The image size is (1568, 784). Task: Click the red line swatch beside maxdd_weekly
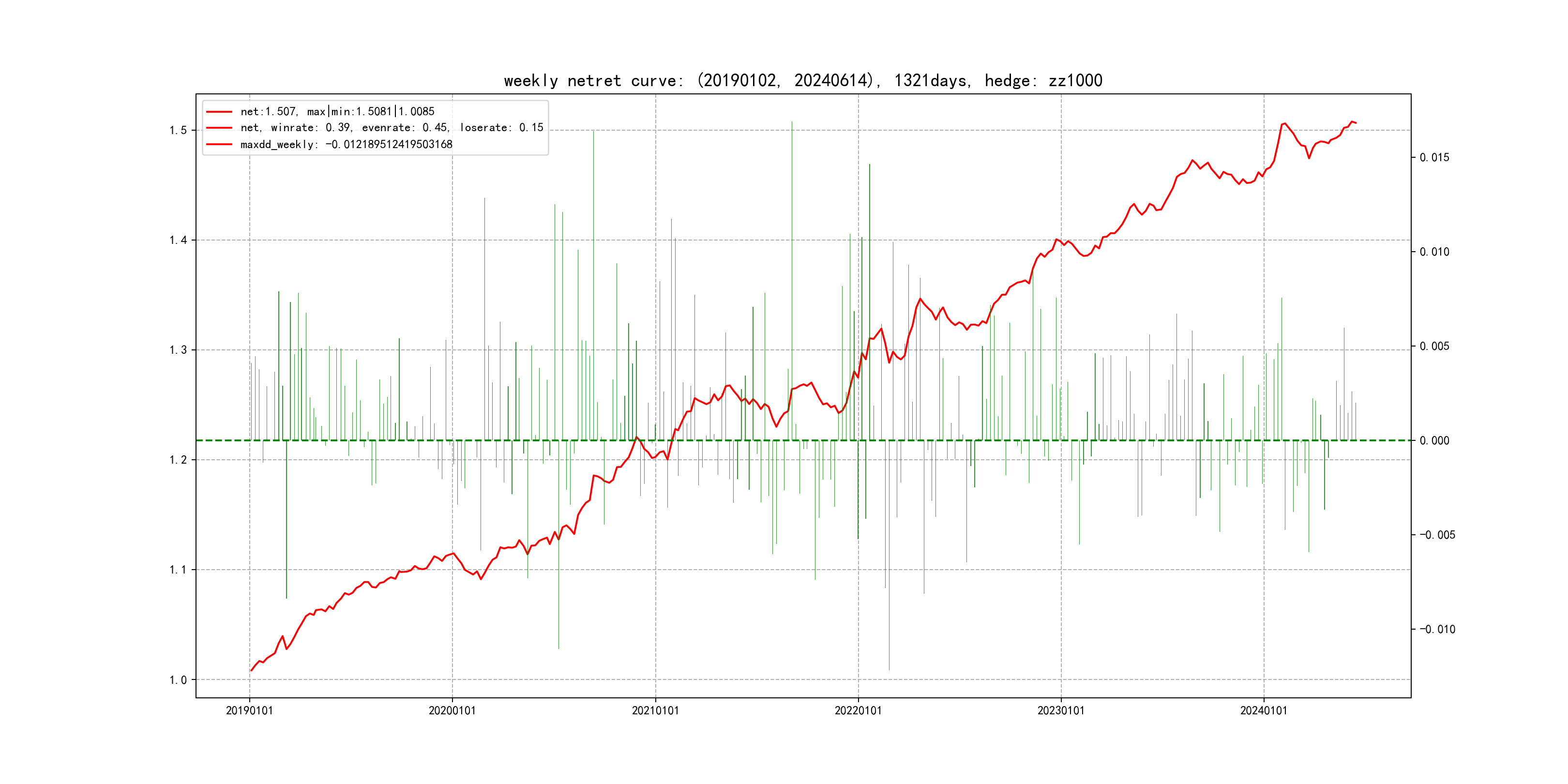(x=219, y=144)
